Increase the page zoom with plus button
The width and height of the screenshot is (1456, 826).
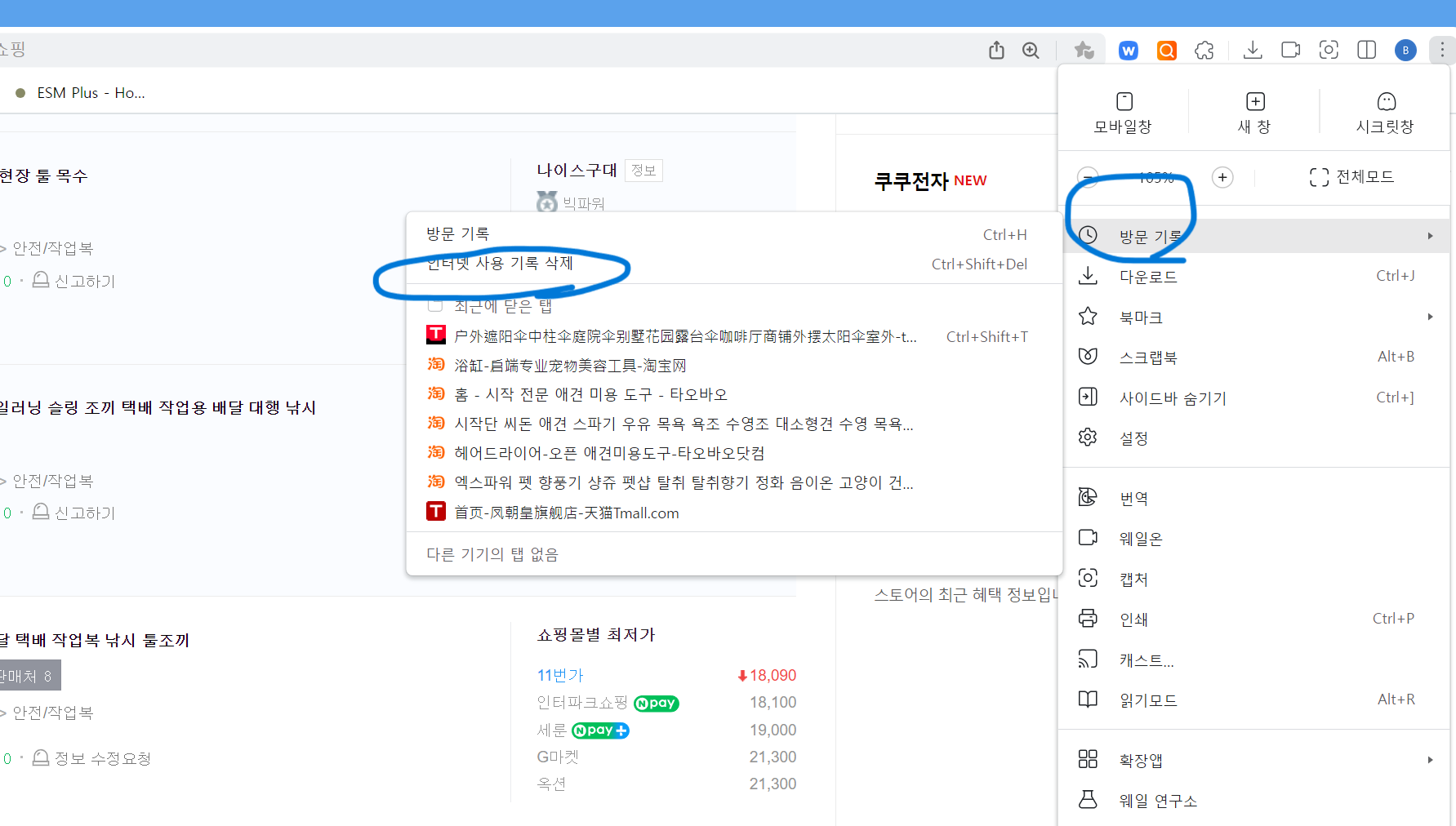coord(1222,177)
